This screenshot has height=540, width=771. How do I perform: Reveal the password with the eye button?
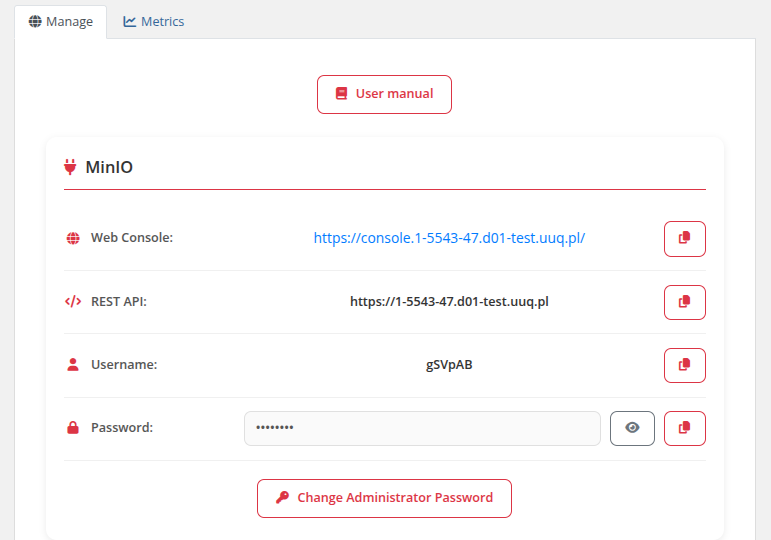click(632, 428)
